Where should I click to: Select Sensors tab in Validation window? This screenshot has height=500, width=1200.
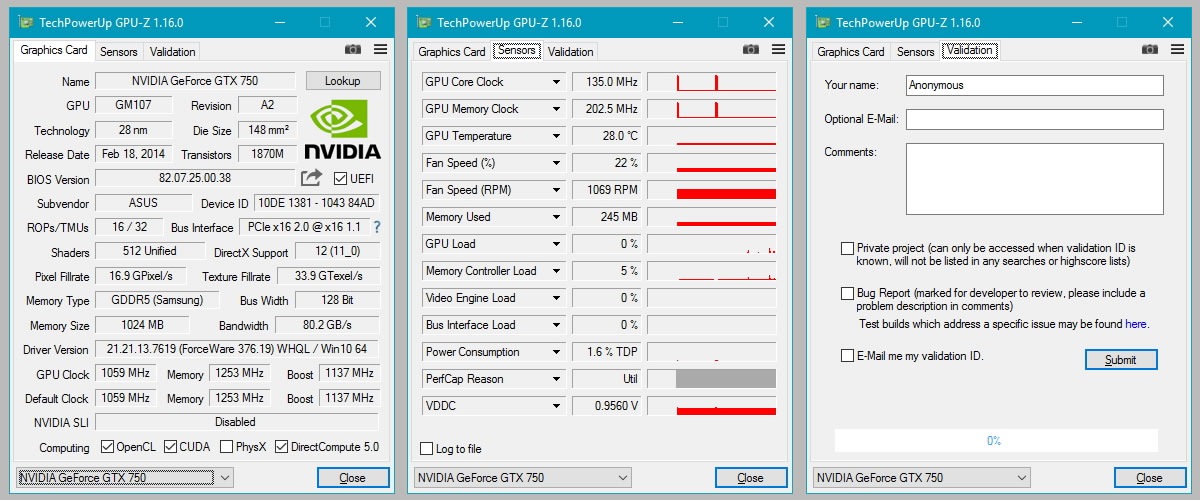tap(916, 51)
